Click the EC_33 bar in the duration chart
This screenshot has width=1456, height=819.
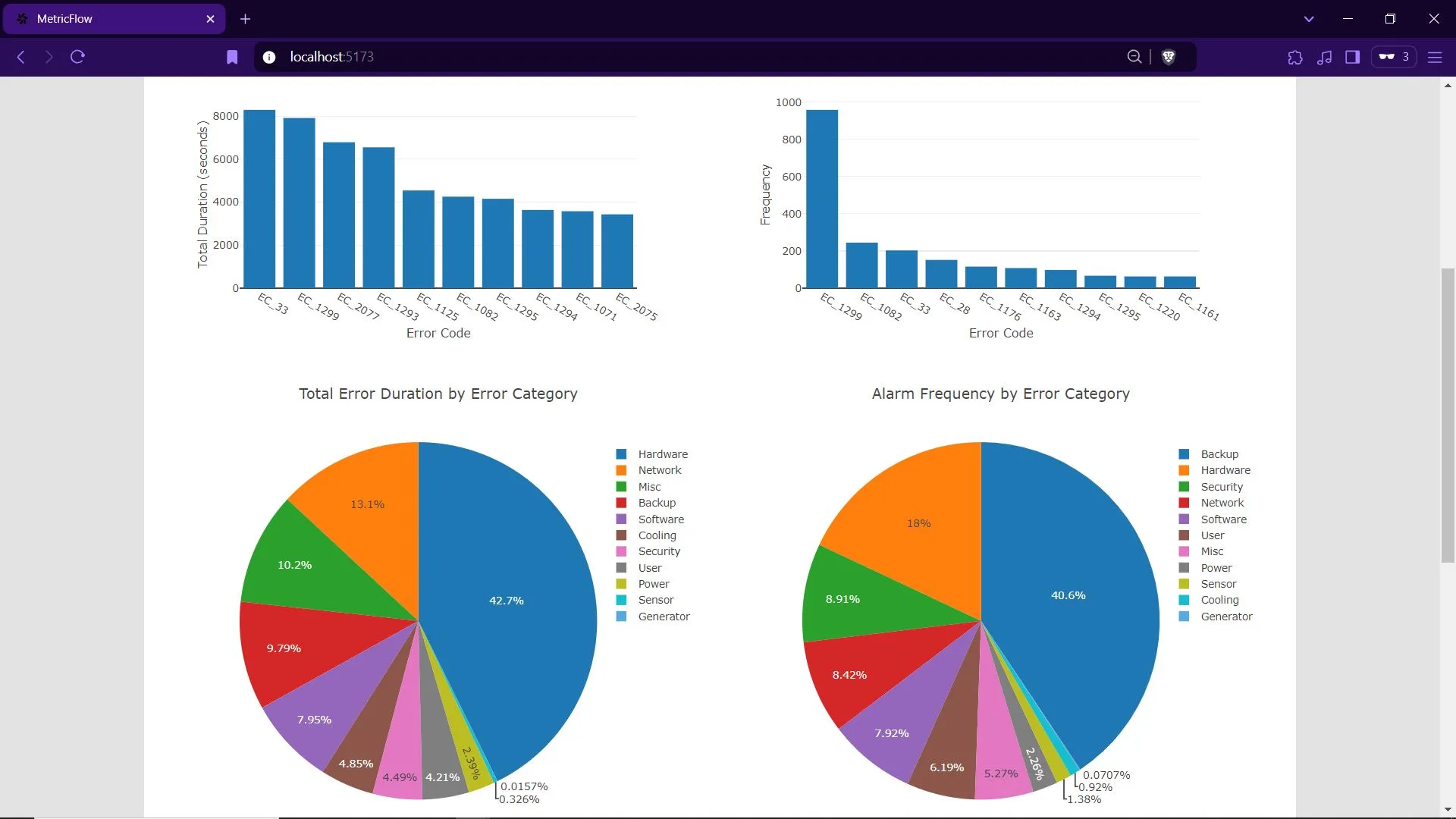(x=259, y=199)
